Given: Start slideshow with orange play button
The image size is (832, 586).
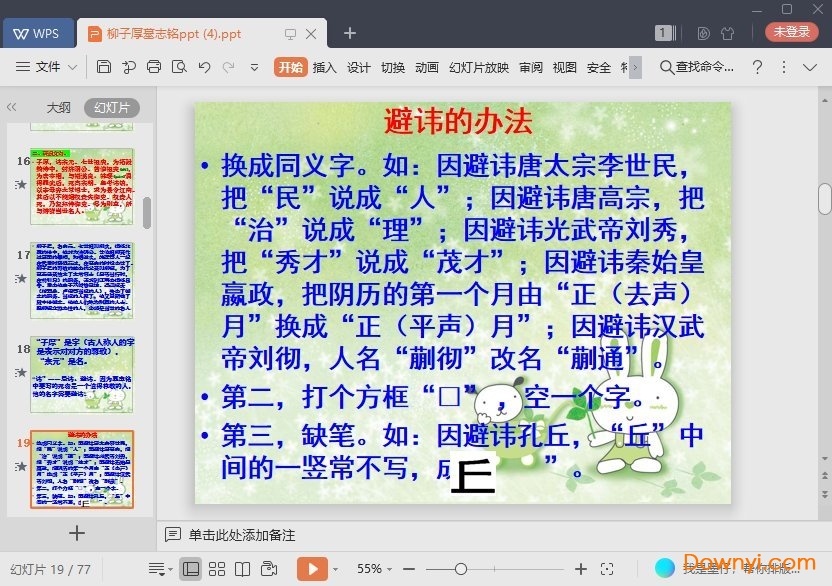Looking at the screenshot, I should [x=312, y=569].
